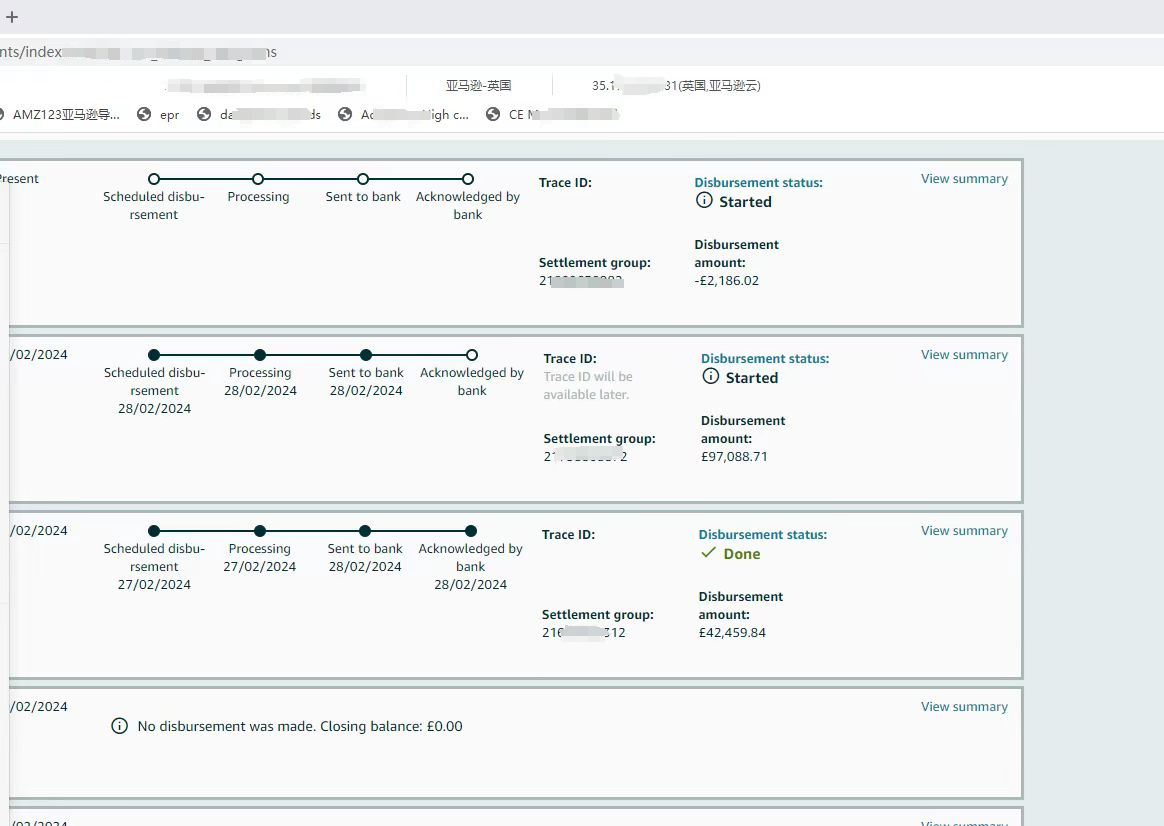
Task: Click the Scheduled disbursement step dot in the £97,088.71 card
Action: click(x=154, y=355)
